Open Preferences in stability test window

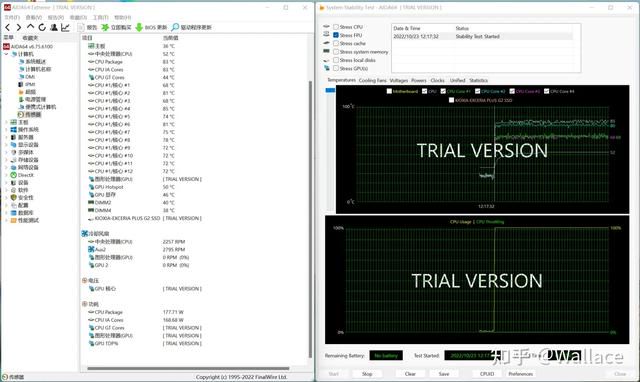(x=520, y=374)
